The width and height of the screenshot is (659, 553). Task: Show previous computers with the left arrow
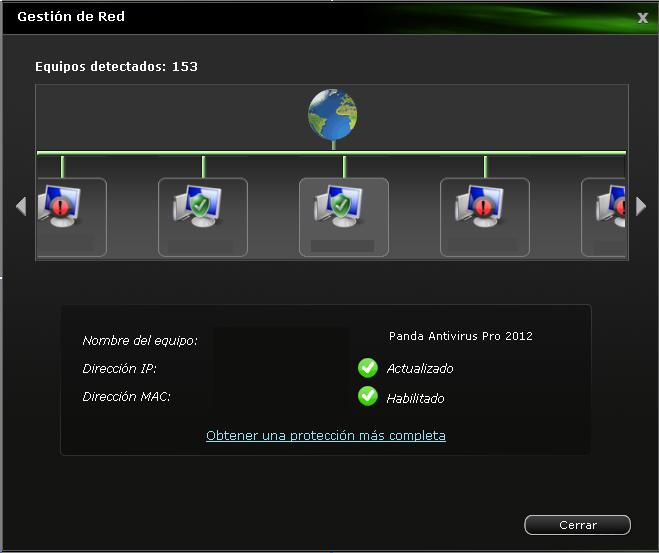(21, 206)
